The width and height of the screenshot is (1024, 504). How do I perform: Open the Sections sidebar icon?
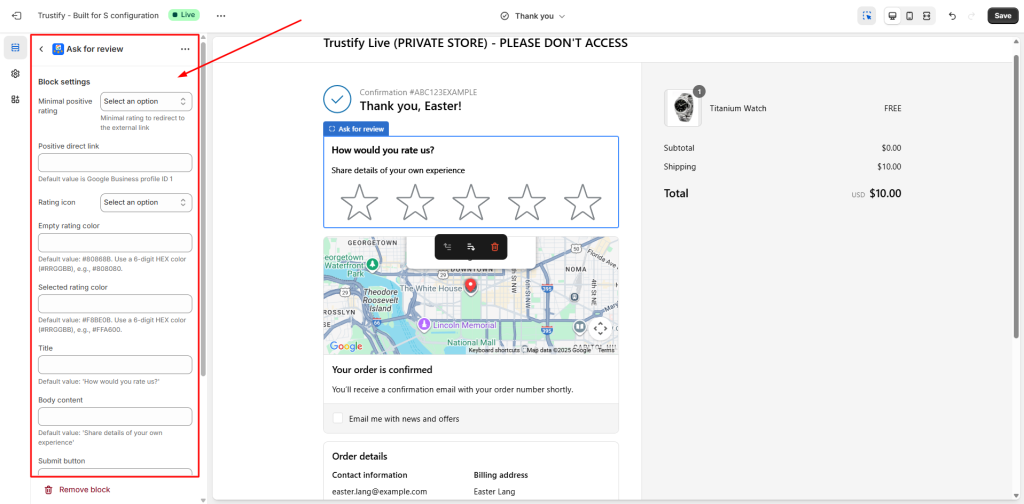(x=15, y=48)
